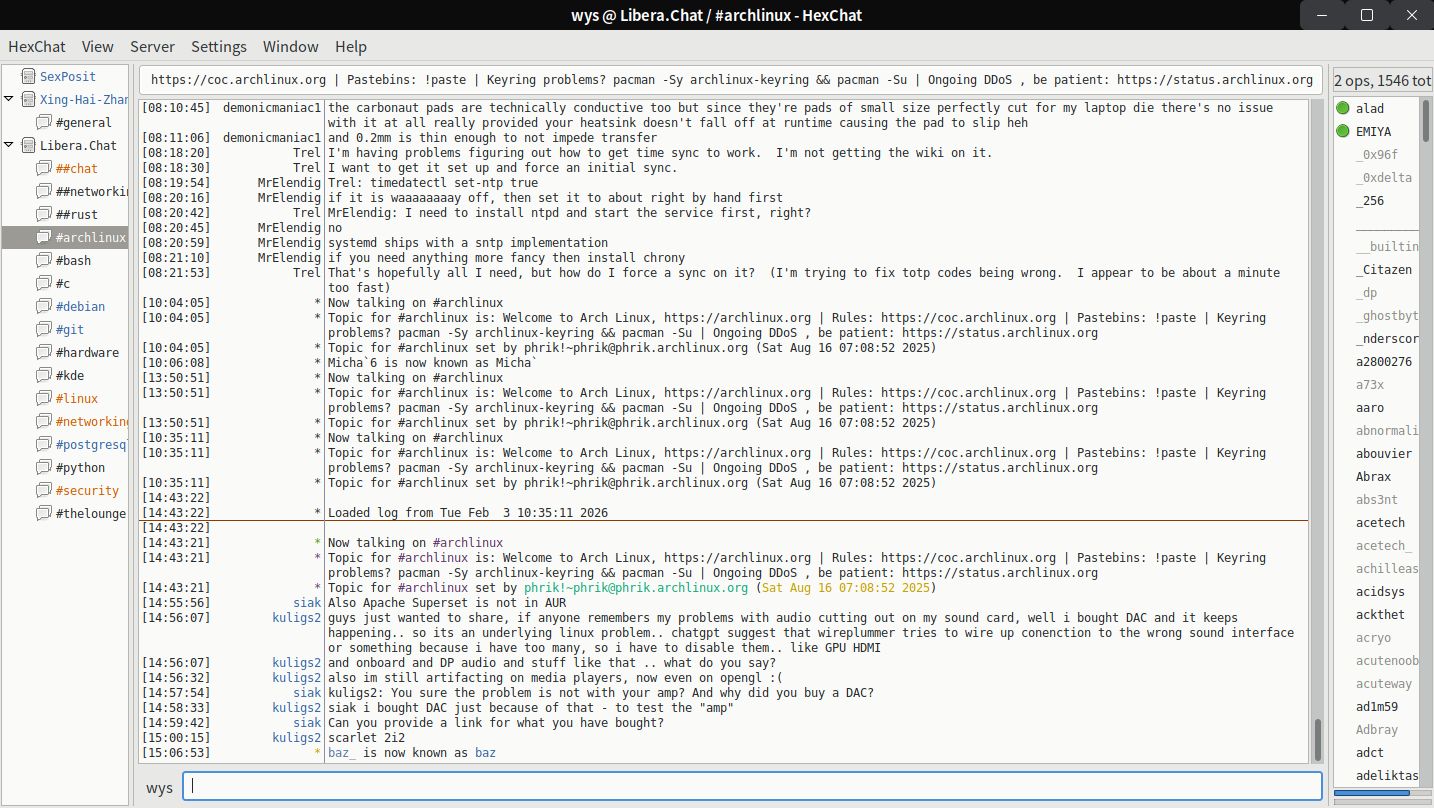Click the siak nick at 14:55:56

tap(307, 603)
